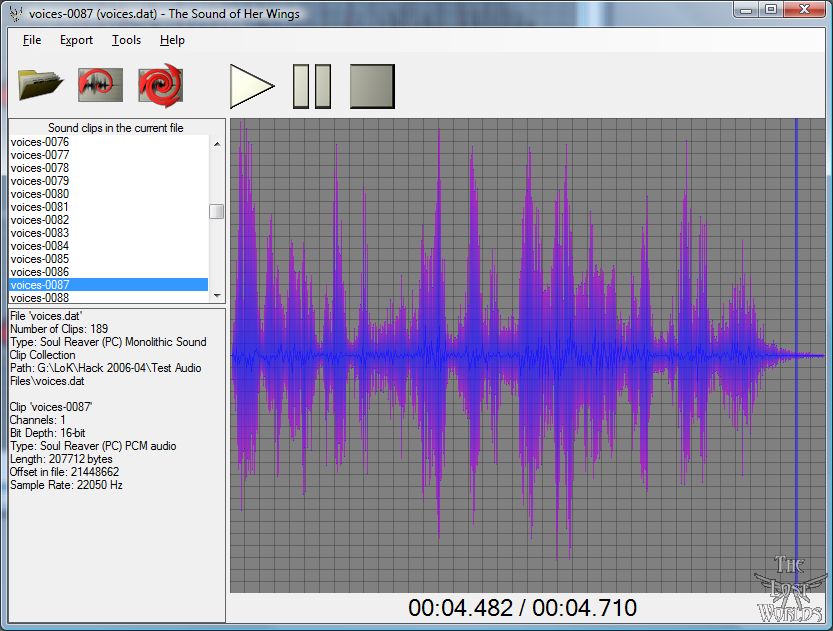Viewport: 833px width, 631px height.
Task: Click the clip list scroll up arrow
Action: [x=217, y=144]
